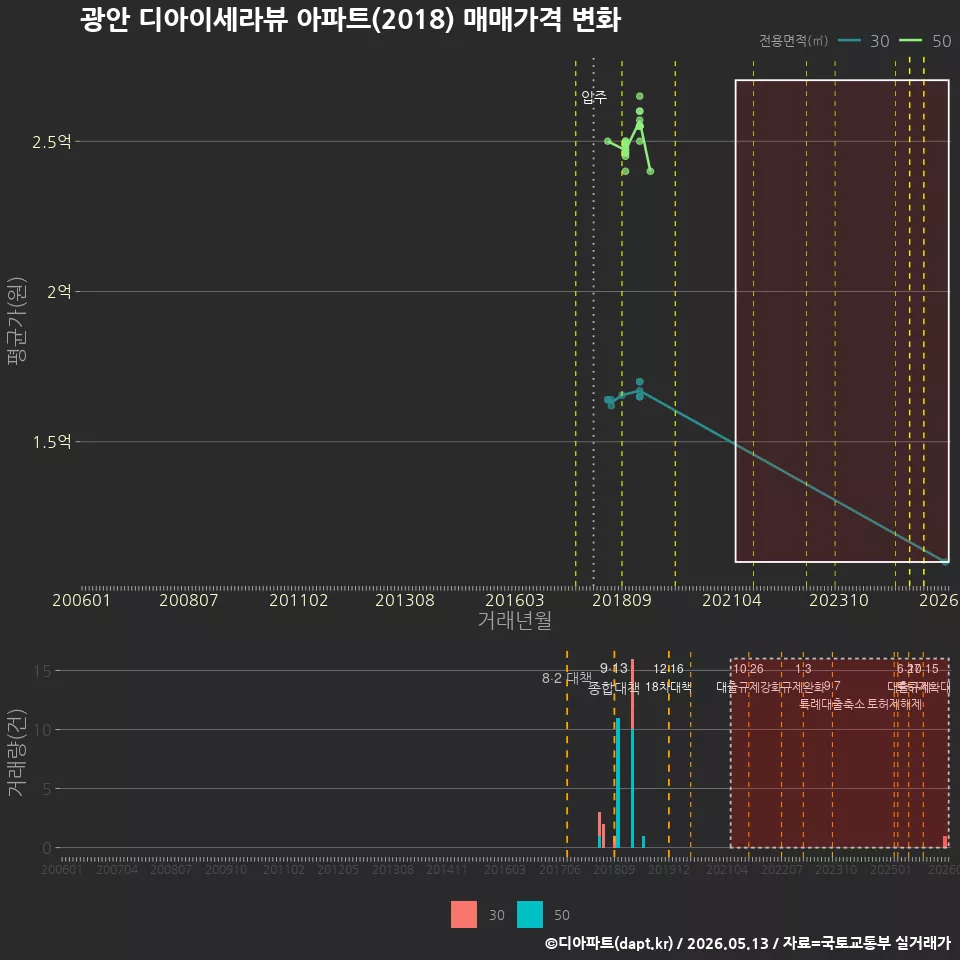Click the 종합대책 annotation label
Image resolution: width=960 pixels, height=960 pixels.
tap(613, 688)
